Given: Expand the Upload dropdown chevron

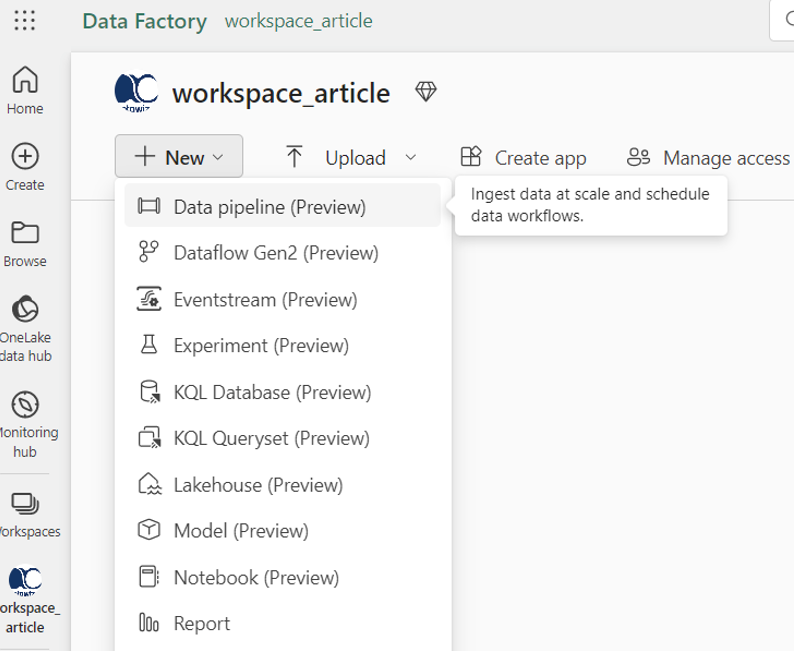Looking at the screenshot, I should click(410, 157).
